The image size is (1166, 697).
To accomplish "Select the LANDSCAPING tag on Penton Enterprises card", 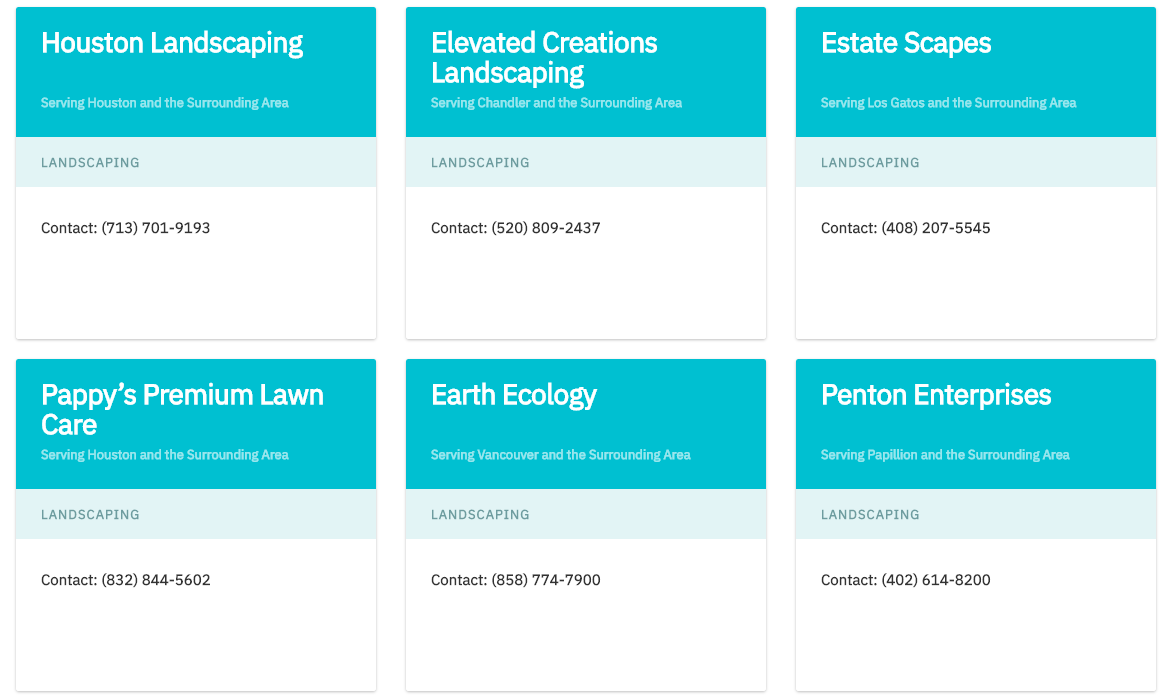I will tap(870, 514).
